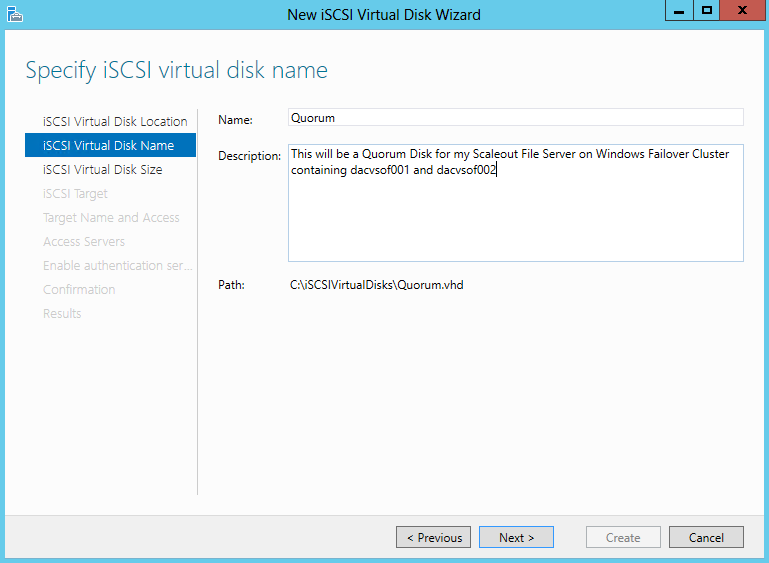Maximize the wizard window
The height and width of the screenshot is (563, 769).
707,11
